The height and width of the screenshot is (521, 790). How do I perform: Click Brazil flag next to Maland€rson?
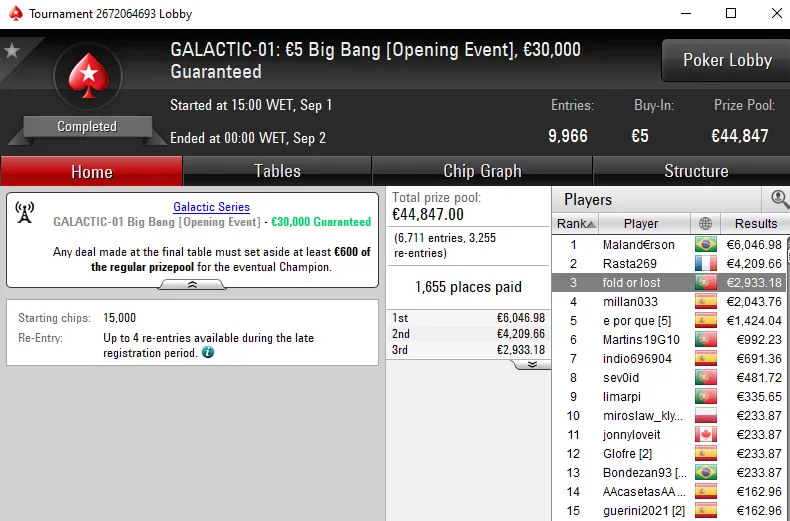(x=706, y=245)
